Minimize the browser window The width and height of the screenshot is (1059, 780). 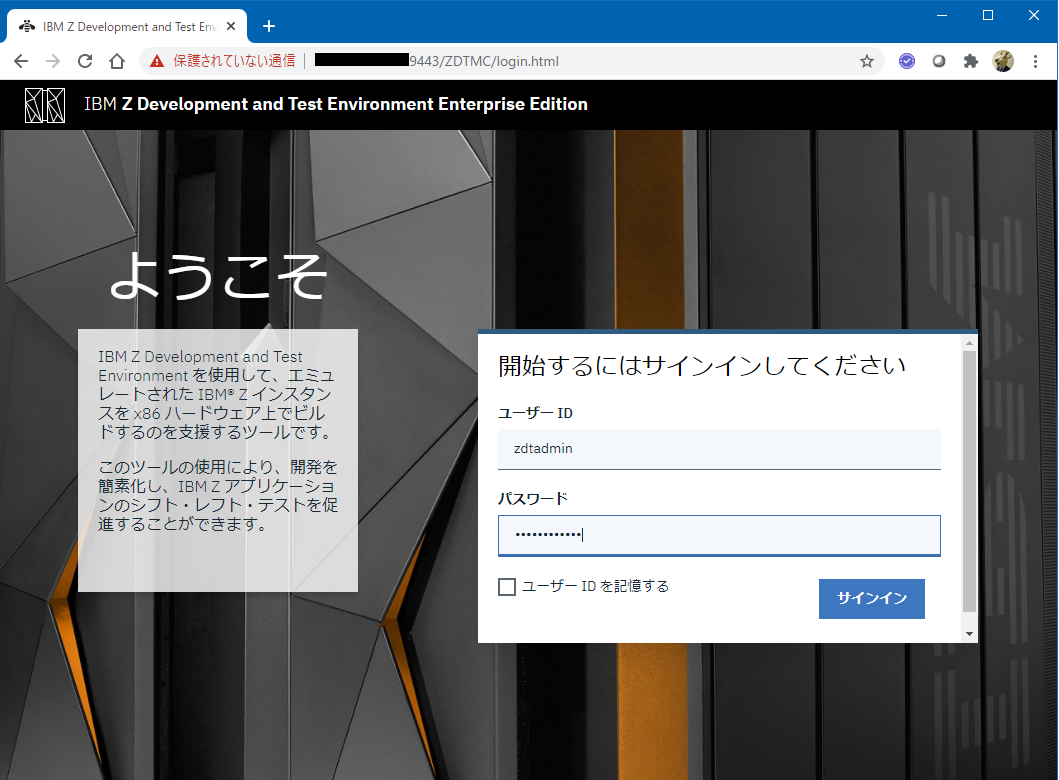coord(941,15)
